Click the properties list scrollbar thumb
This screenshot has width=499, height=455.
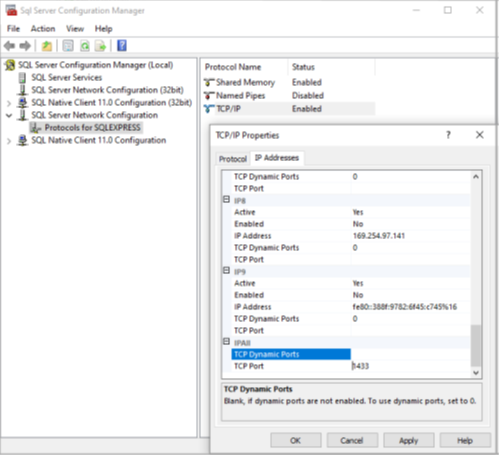tap(476, 345)
